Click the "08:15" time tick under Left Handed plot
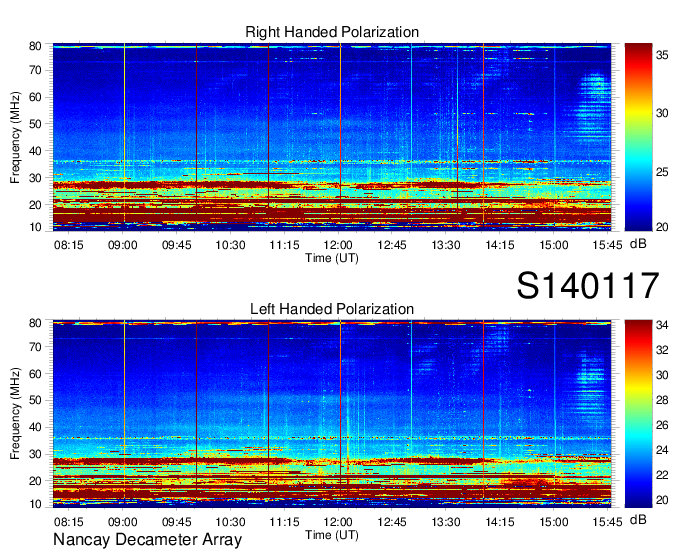The image size is (680, 552). (69, 522)
